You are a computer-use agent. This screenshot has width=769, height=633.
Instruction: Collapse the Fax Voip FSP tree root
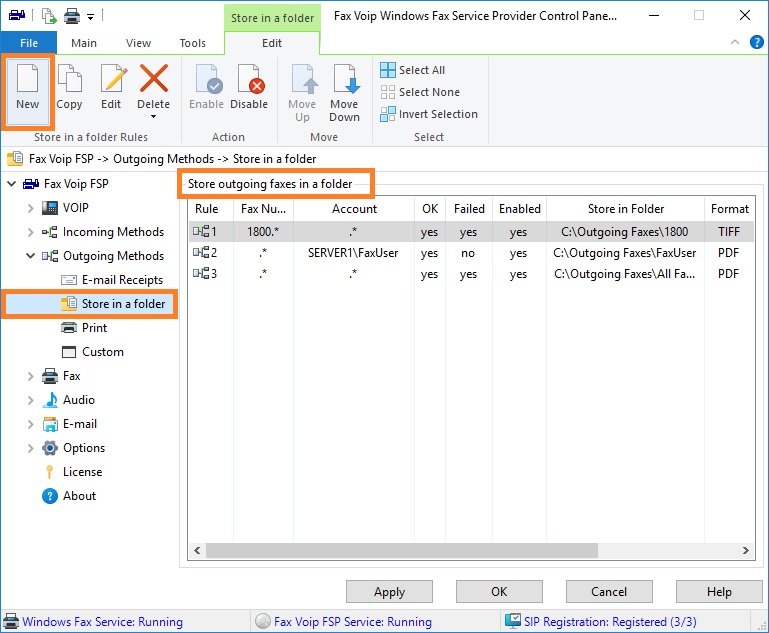(12, 184)
